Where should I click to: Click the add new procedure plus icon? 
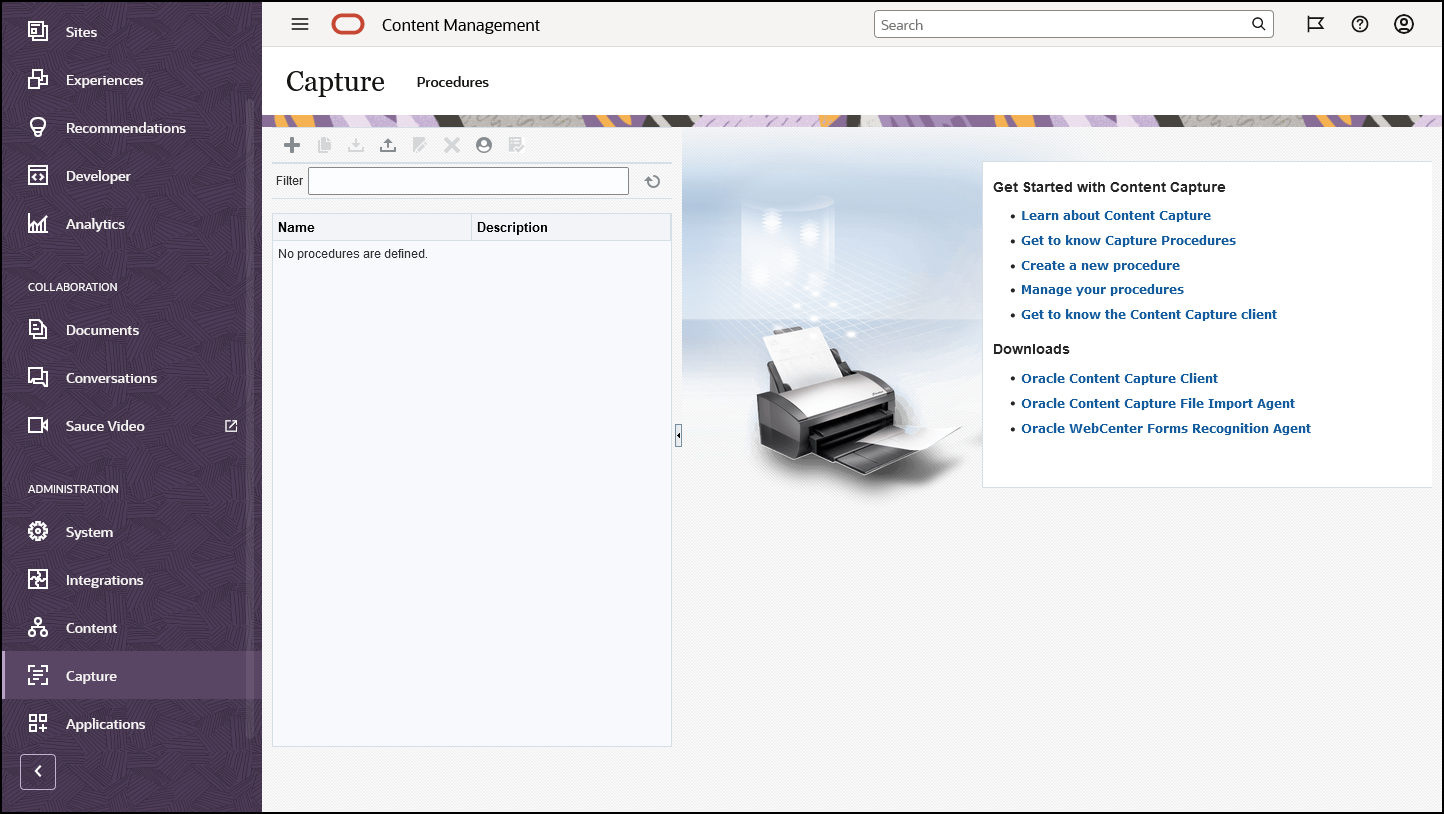(292, 145)
